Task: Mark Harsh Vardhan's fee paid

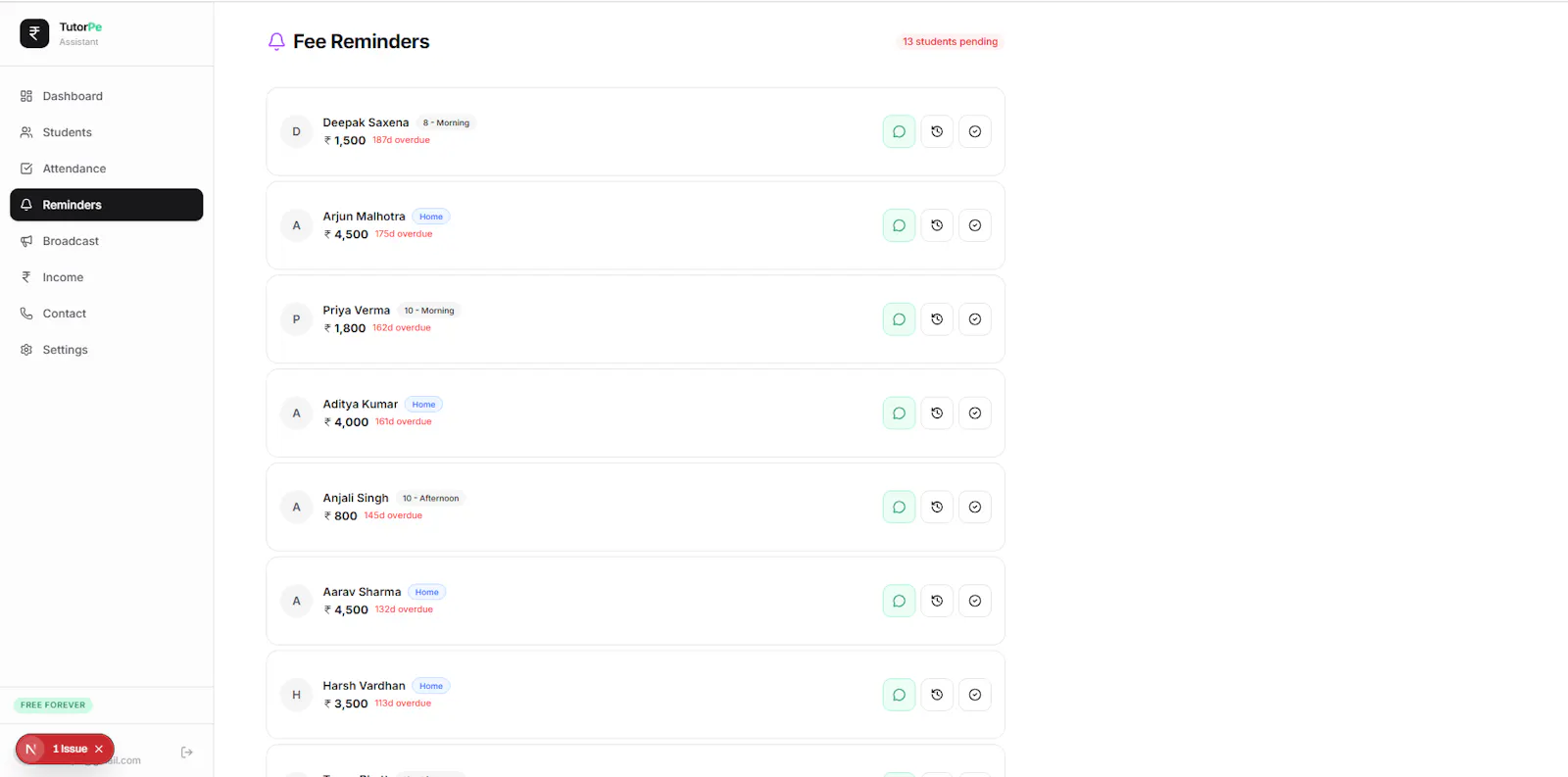Action: click(x=975, y=695)
